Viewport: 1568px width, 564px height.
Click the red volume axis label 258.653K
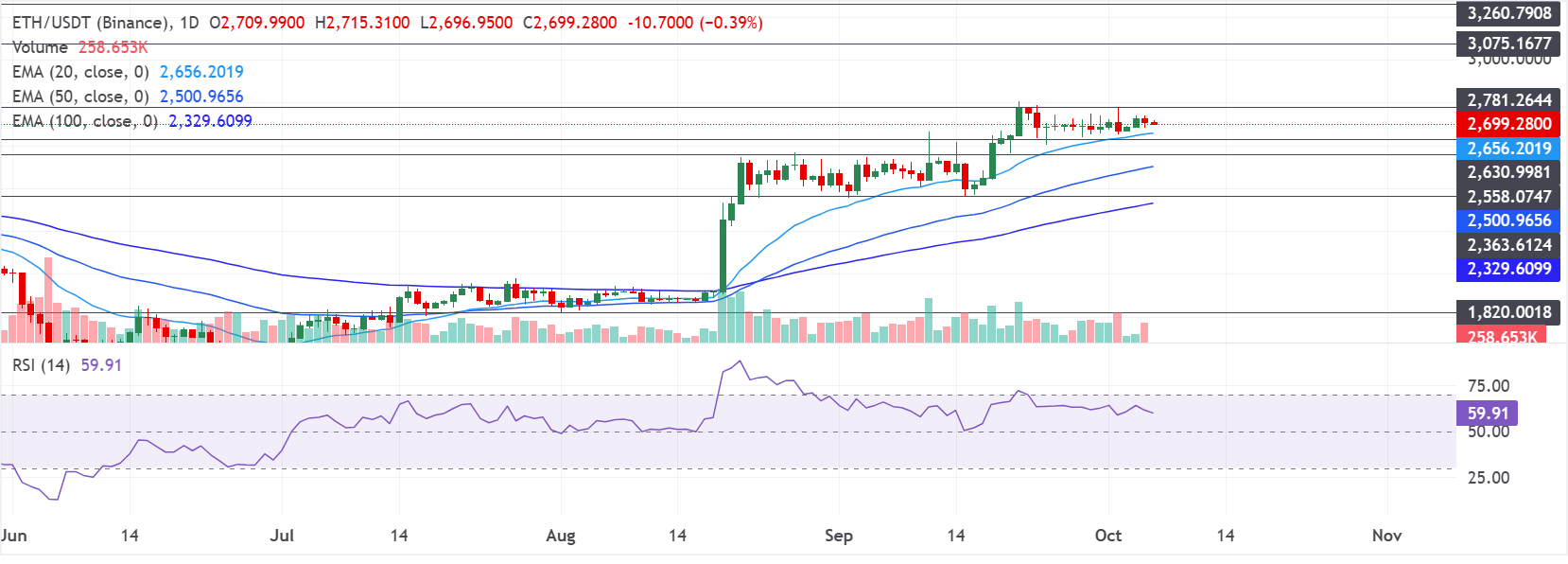1502,336
